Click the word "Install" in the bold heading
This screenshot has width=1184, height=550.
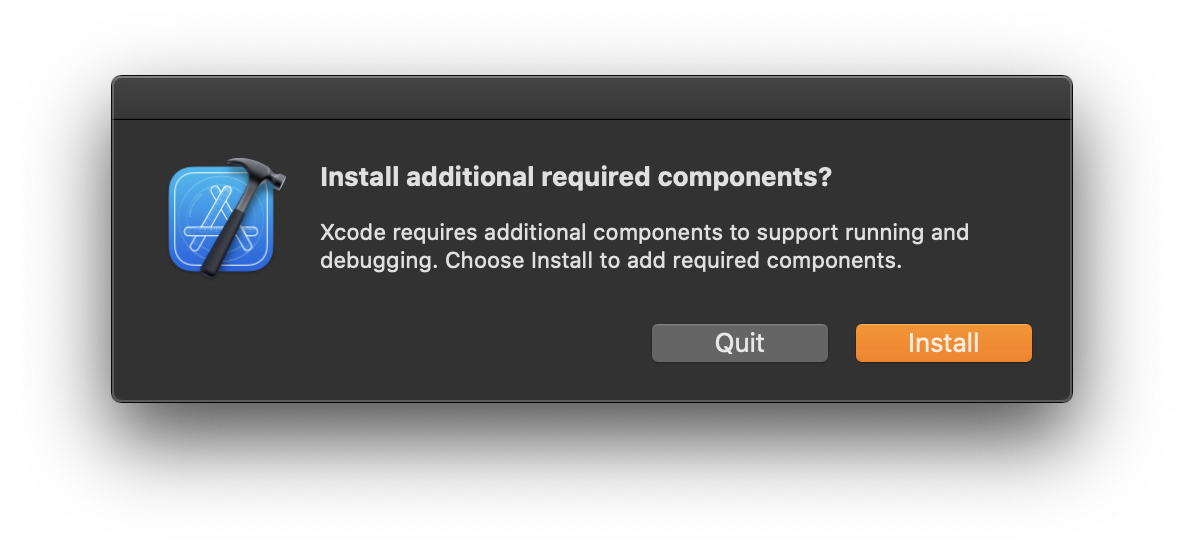tap(359, 178)
